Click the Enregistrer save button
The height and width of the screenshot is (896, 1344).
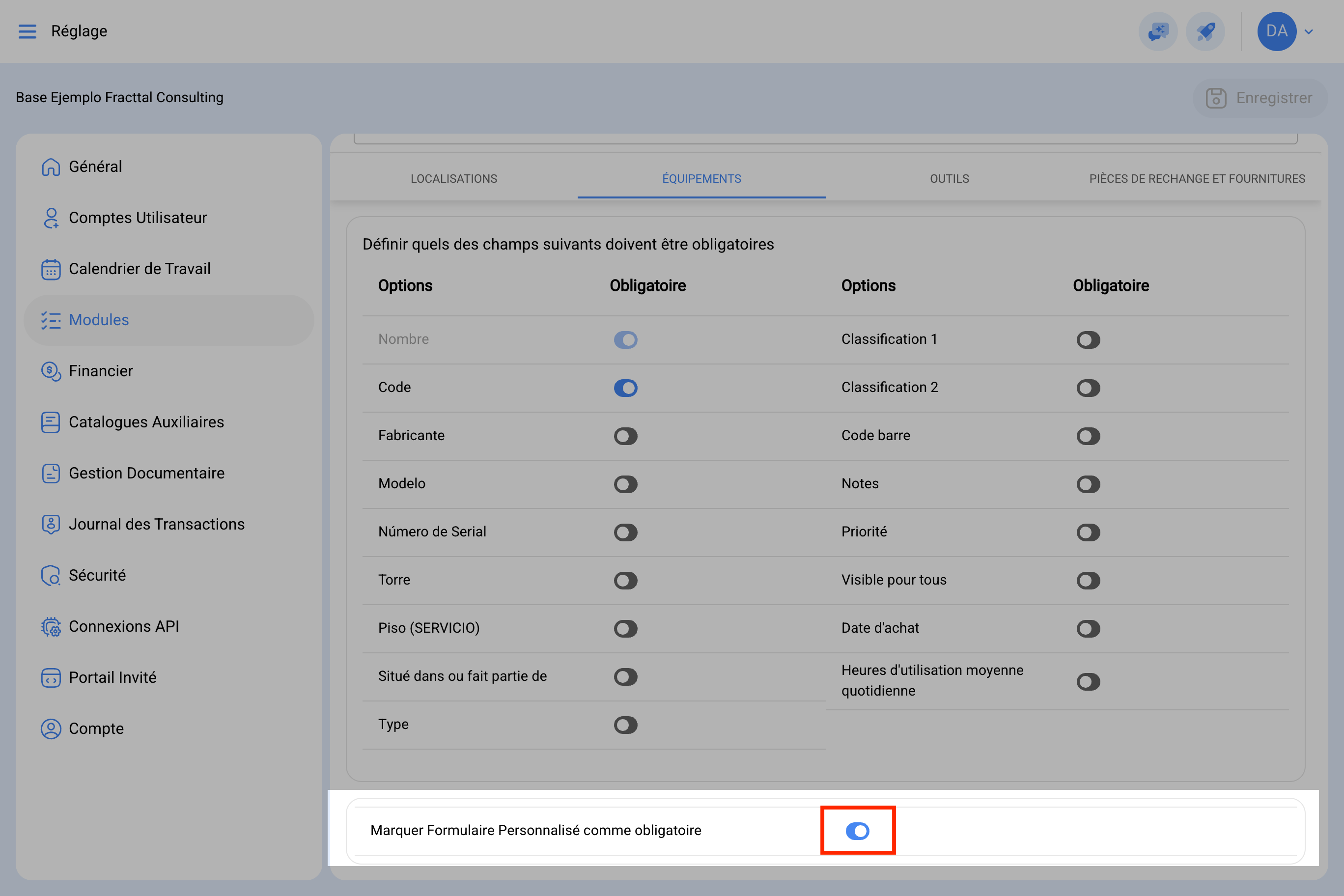[1260, 98]
